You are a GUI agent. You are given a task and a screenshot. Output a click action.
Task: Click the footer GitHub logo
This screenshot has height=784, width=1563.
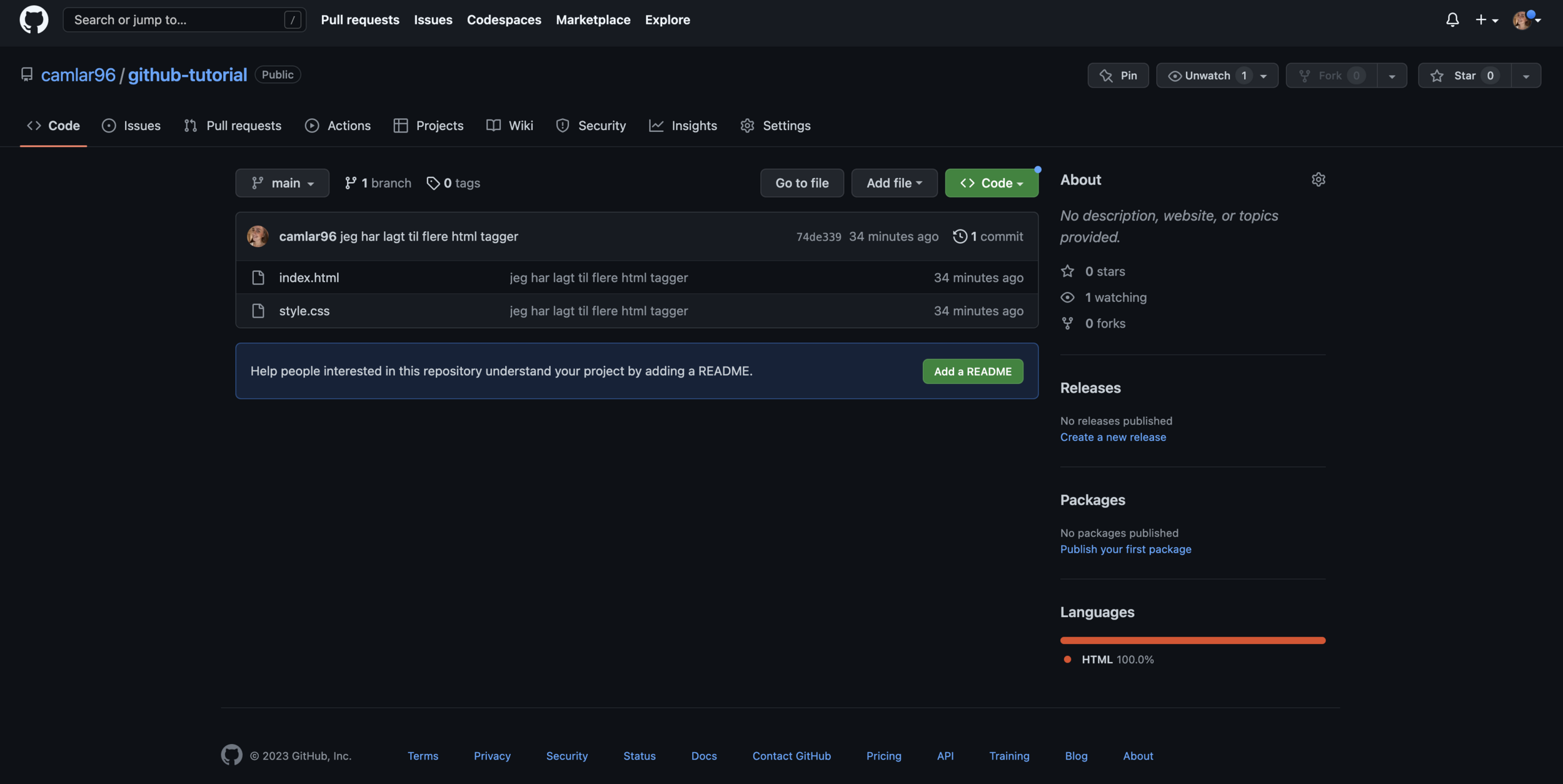point(231,755)
